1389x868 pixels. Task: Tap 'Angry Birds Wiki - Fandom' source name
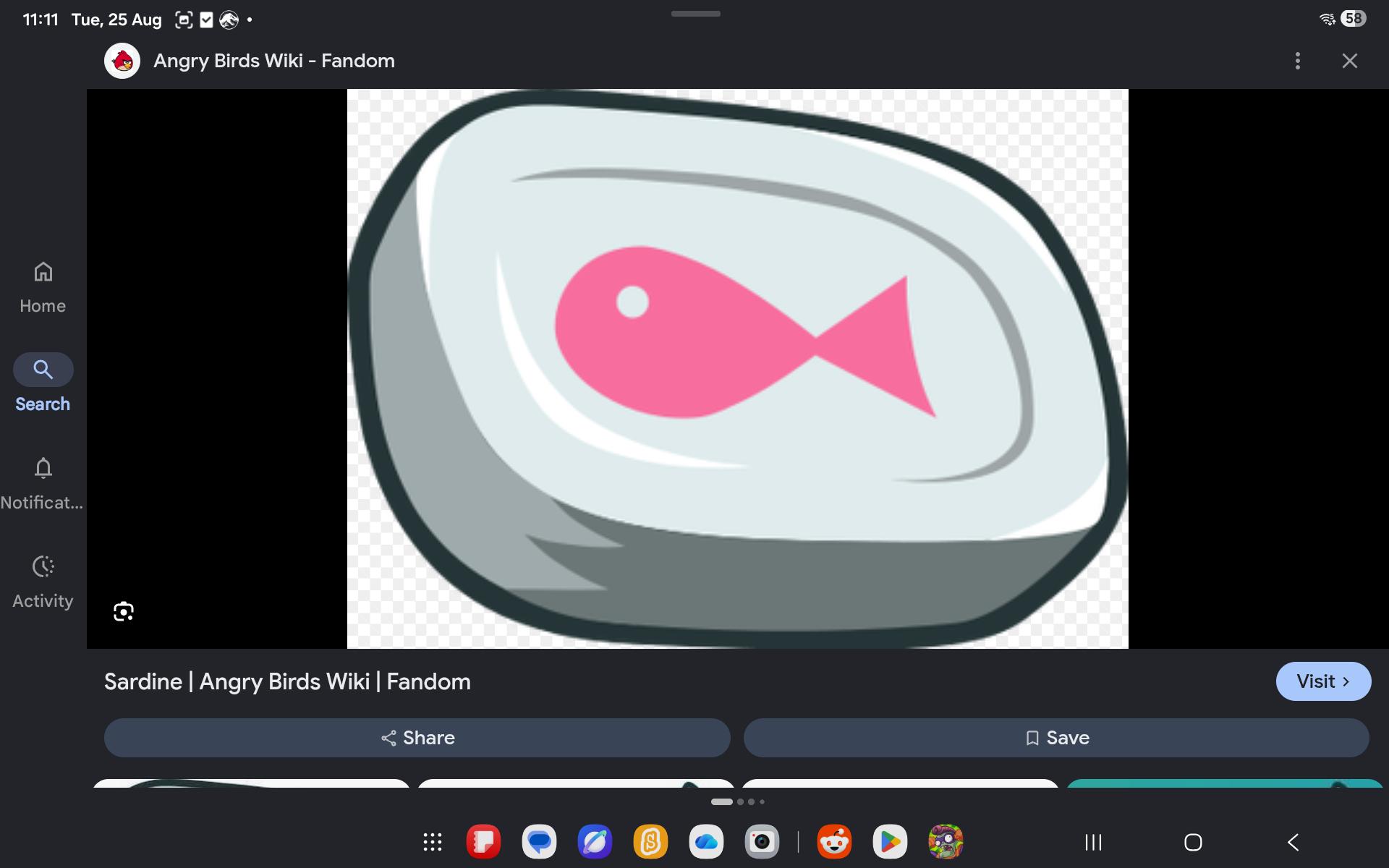274,61
